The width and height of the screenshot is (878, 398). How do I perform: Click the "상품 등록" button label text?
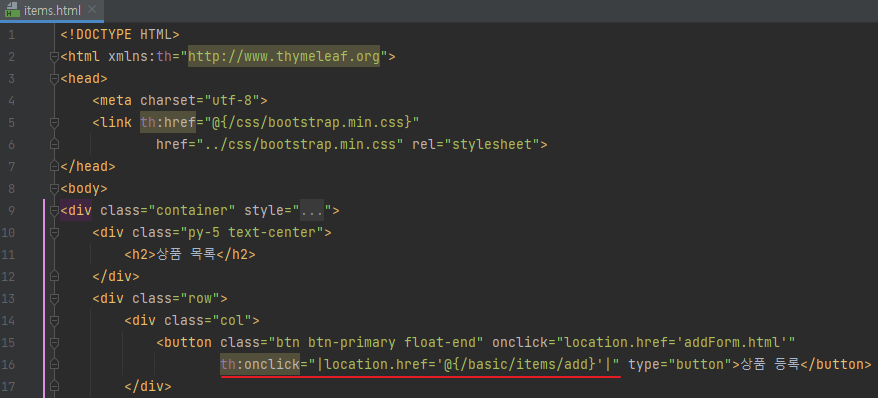pos(770,364)
